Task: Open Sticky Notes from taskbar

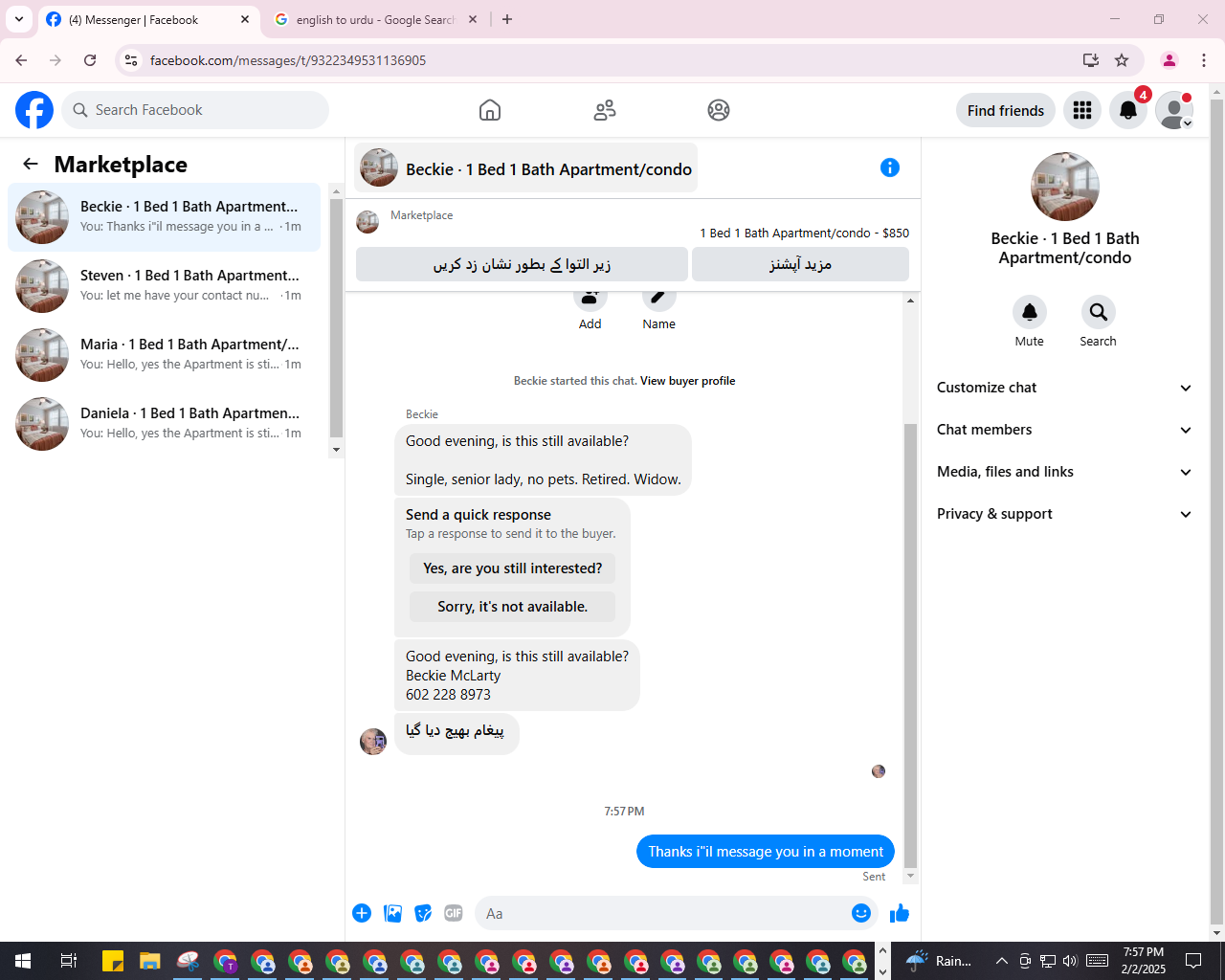Action: (113, 961)
